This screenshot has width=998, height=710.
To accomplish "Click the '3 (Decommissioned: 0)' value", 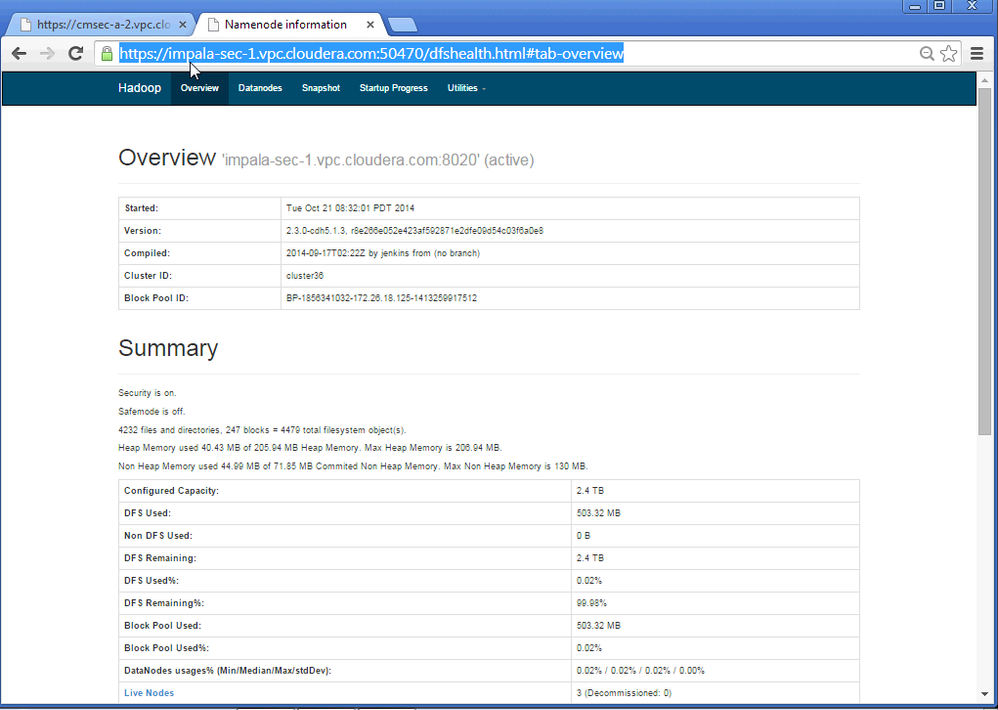I will [624, 693].
